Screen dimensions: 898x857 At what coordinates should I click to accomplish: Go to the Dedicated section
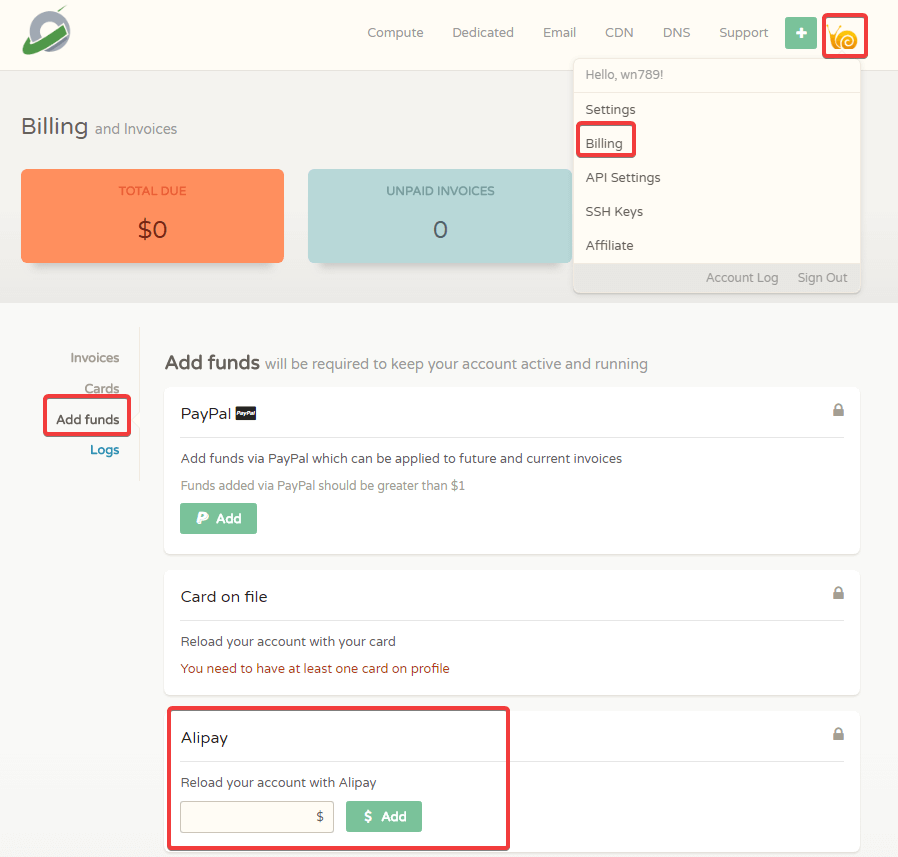[x=483, y=33]
